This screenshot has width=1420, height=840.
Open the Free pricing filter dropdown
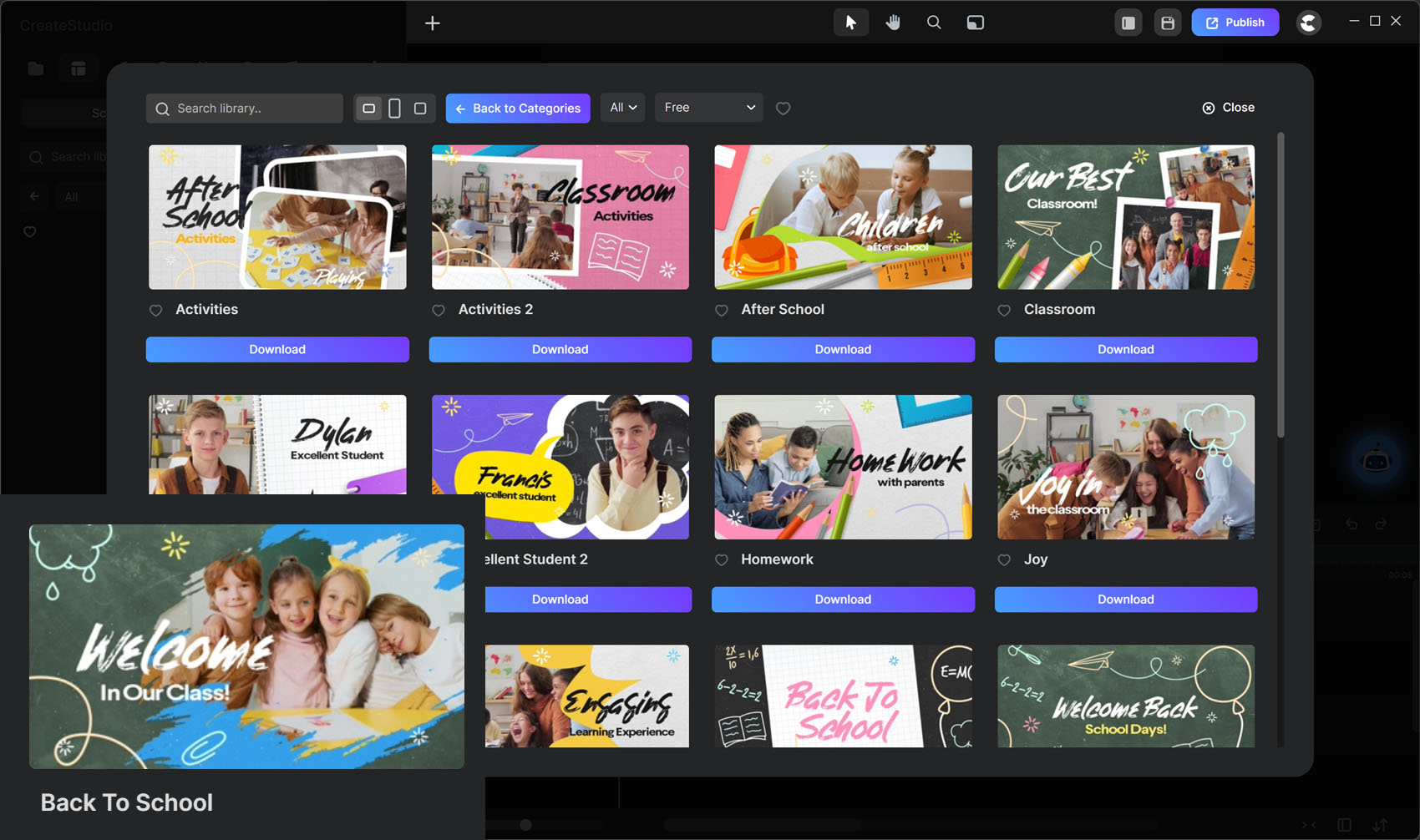[x=708, y=108]
